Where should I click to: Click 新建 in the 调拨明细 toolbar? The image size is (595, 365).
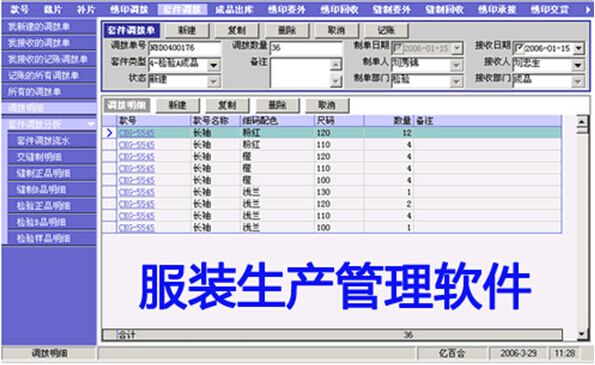[x=178, y=105]
